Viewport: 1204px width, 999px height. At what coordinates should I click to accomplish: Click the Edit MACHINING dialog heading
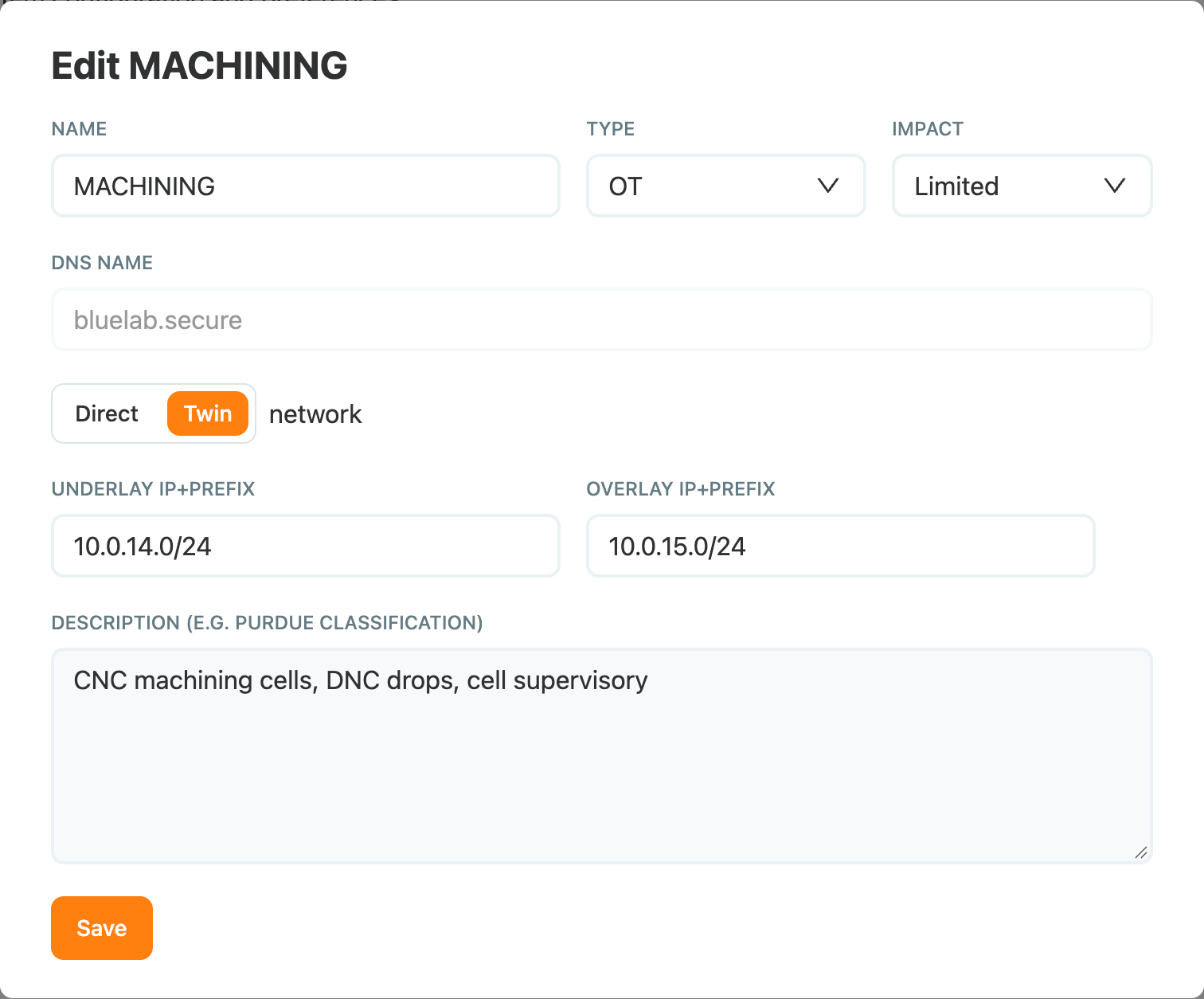click(199, 66)
